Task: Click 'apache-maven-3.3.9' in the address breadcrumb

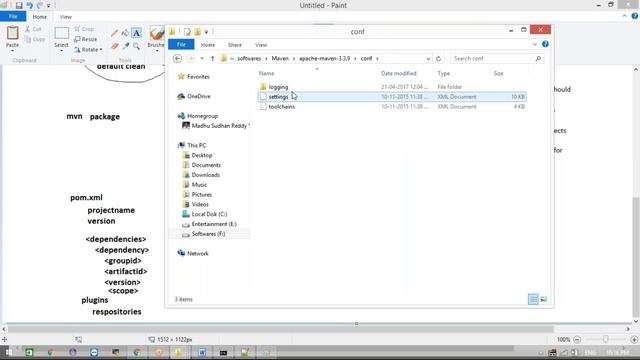Action: (x=324, y=59)
